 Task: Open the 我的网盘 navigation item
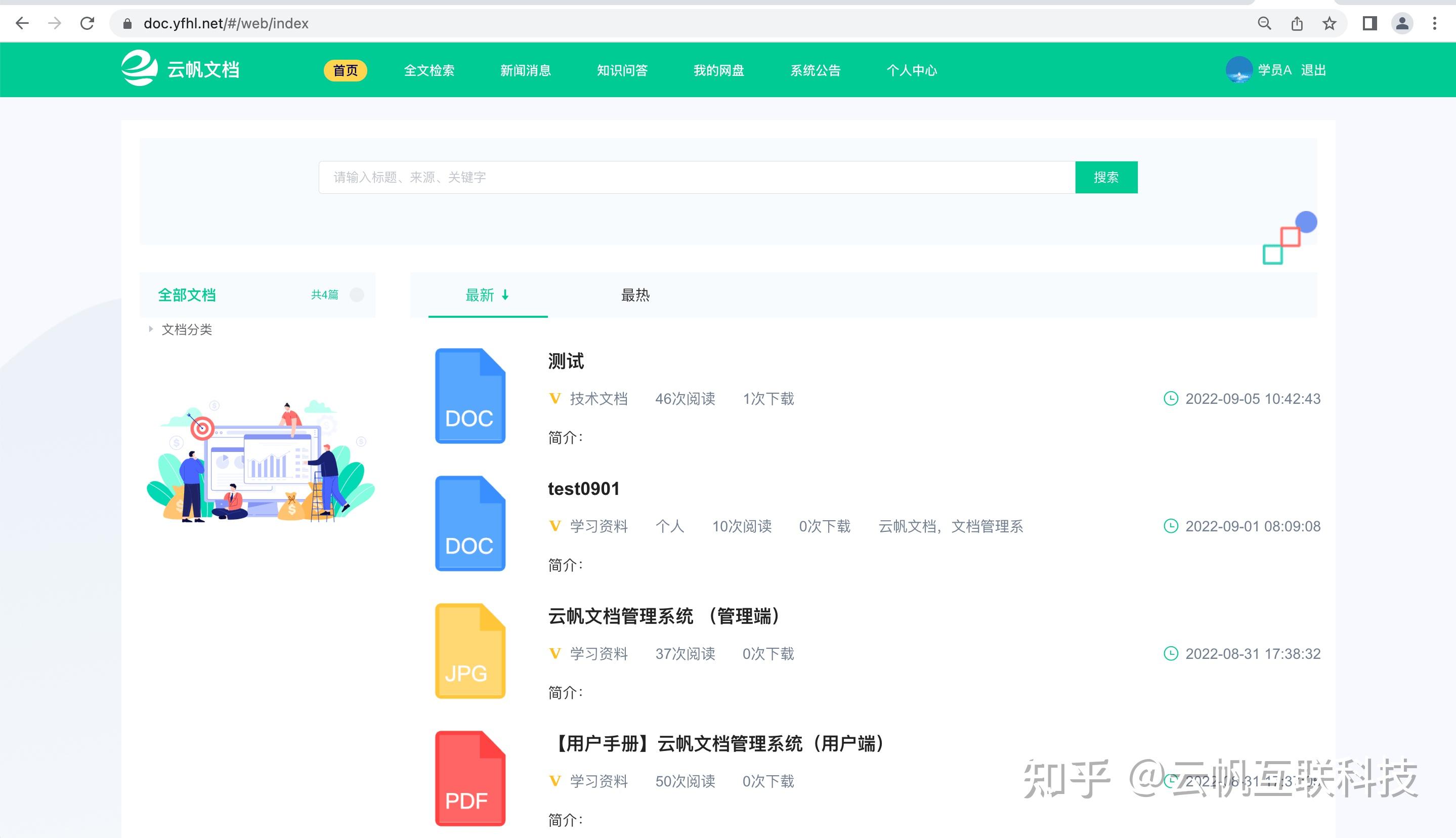pos(718,70)
